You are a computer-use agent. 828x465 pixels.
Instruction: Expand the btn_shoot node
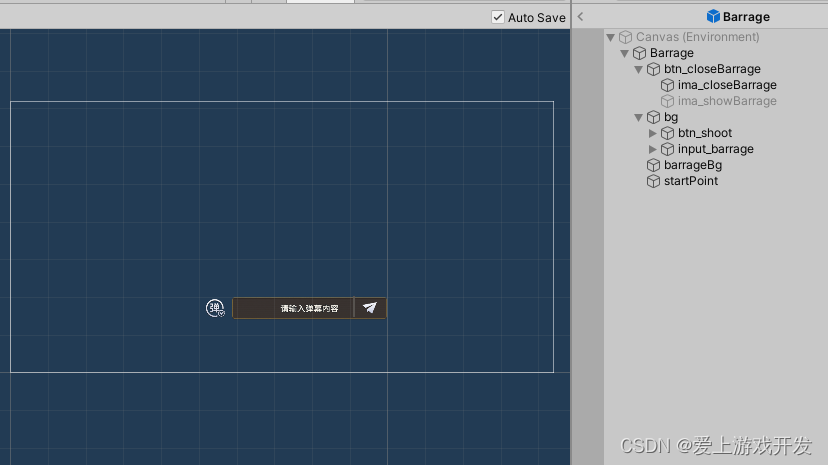[x=653, y=133]
